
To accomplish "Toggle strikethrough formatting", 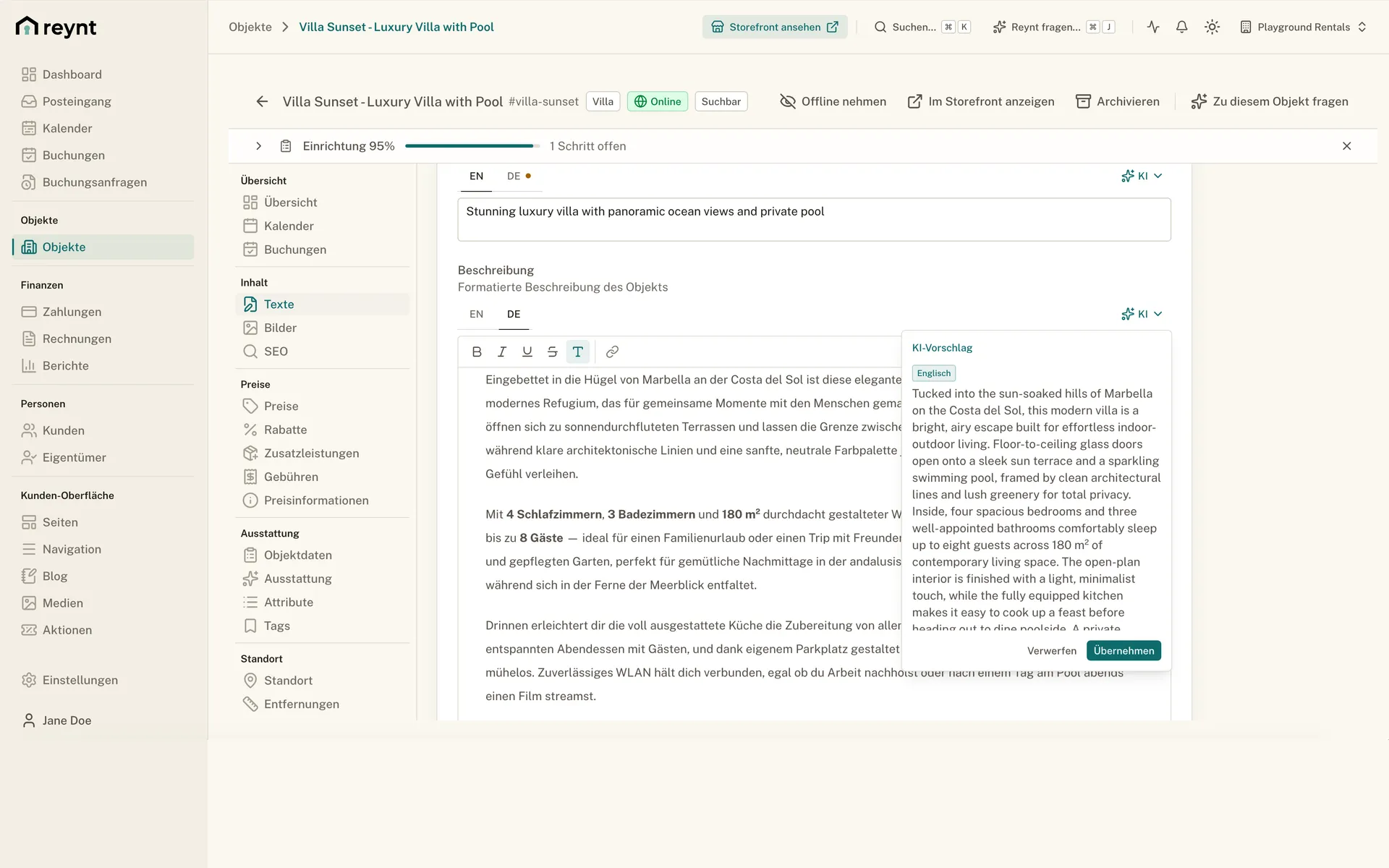I will 553,352.
